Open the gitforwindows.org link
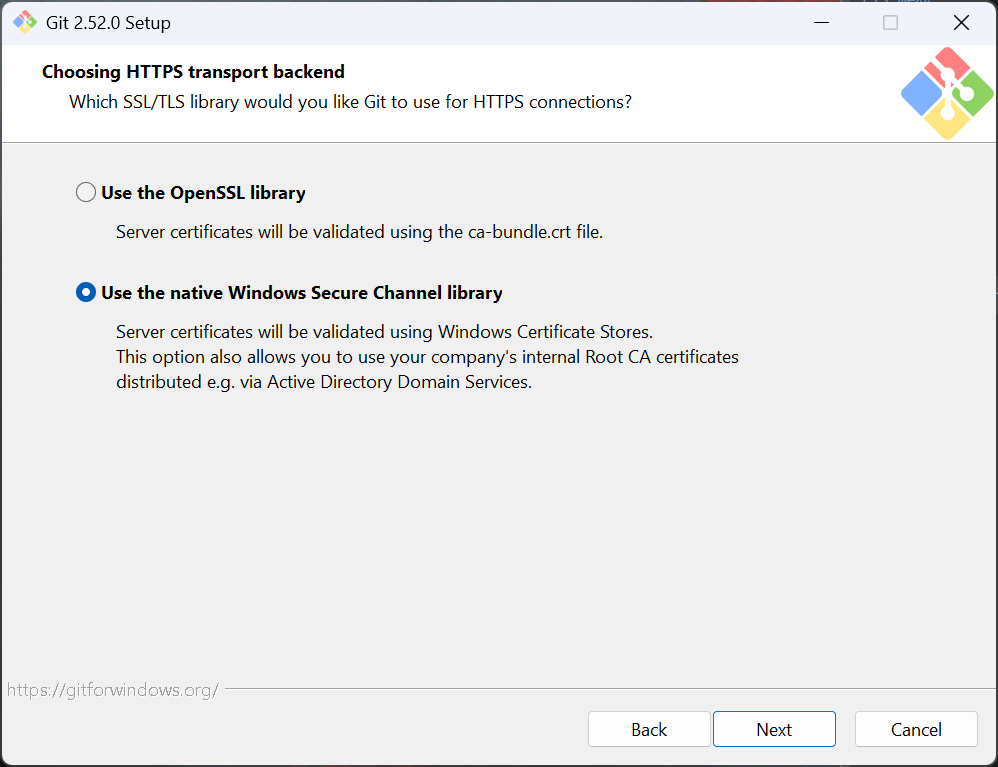Viewport: 998px width, 767px height. click(x=113, y=690)
